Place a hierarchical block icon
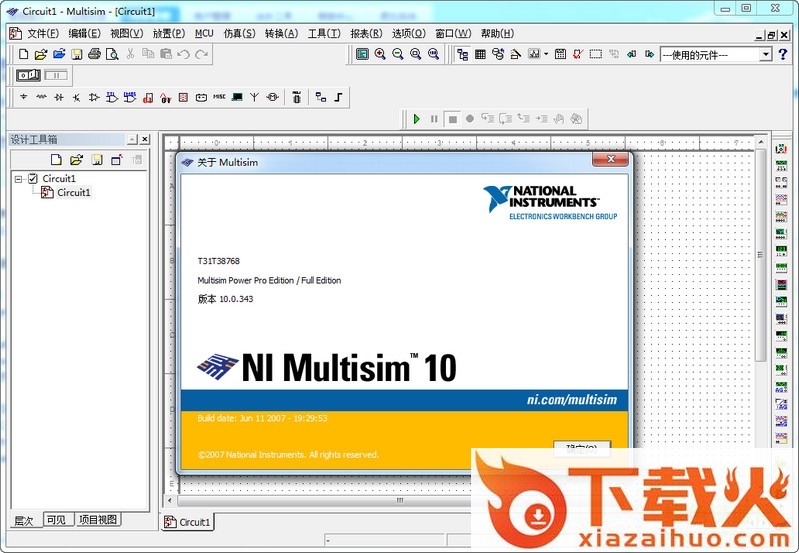 (x=321, y=97)
